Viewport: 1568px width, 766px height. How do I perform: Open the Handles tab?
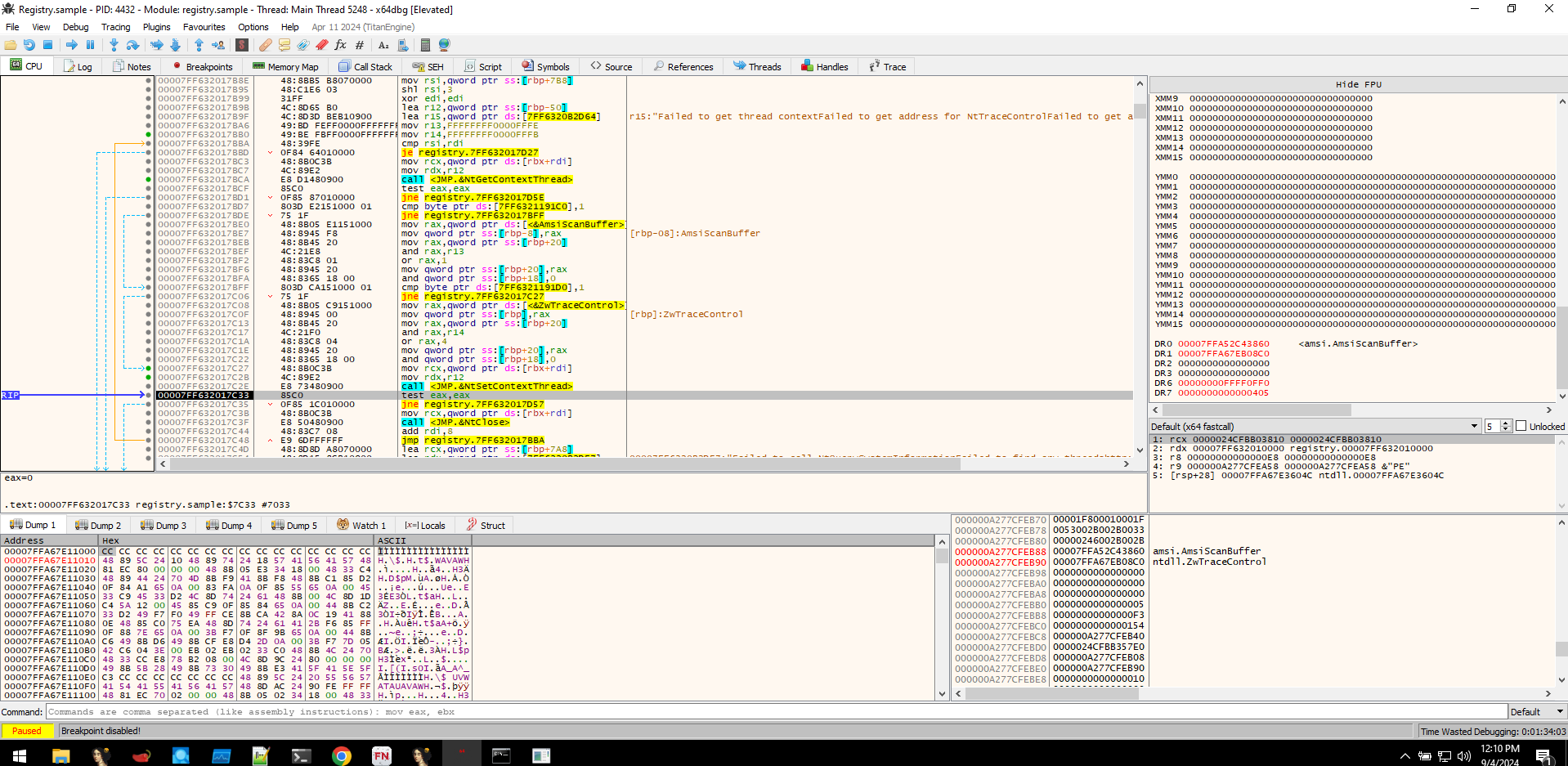click(x=824, y=66)
